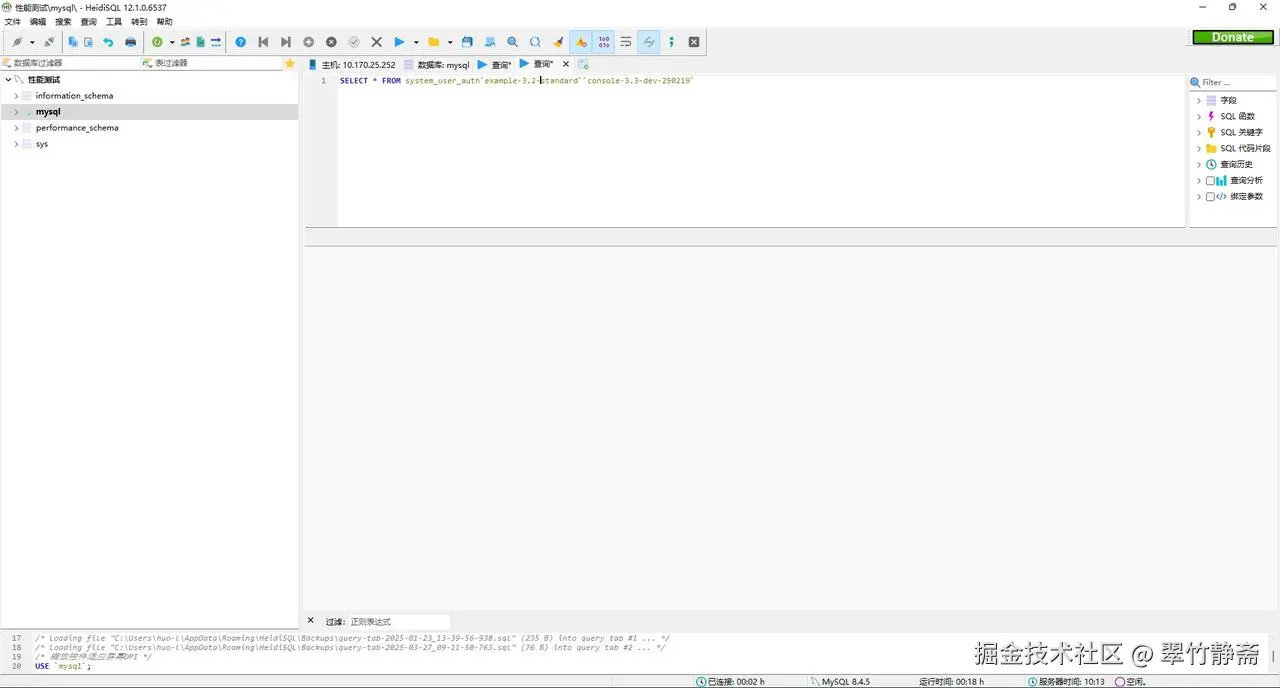
Task: Expand the performance_schema database node
Action: 16,128
